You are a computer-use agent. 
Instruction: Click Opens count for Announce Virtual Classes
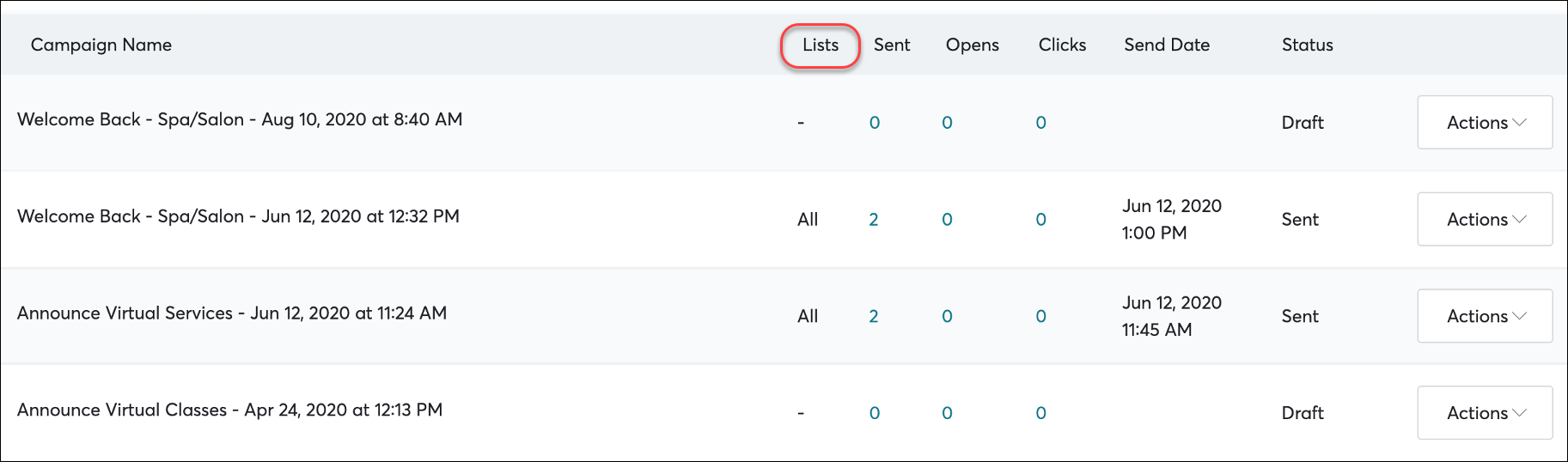pyautogui.click(x=947, y=413)
